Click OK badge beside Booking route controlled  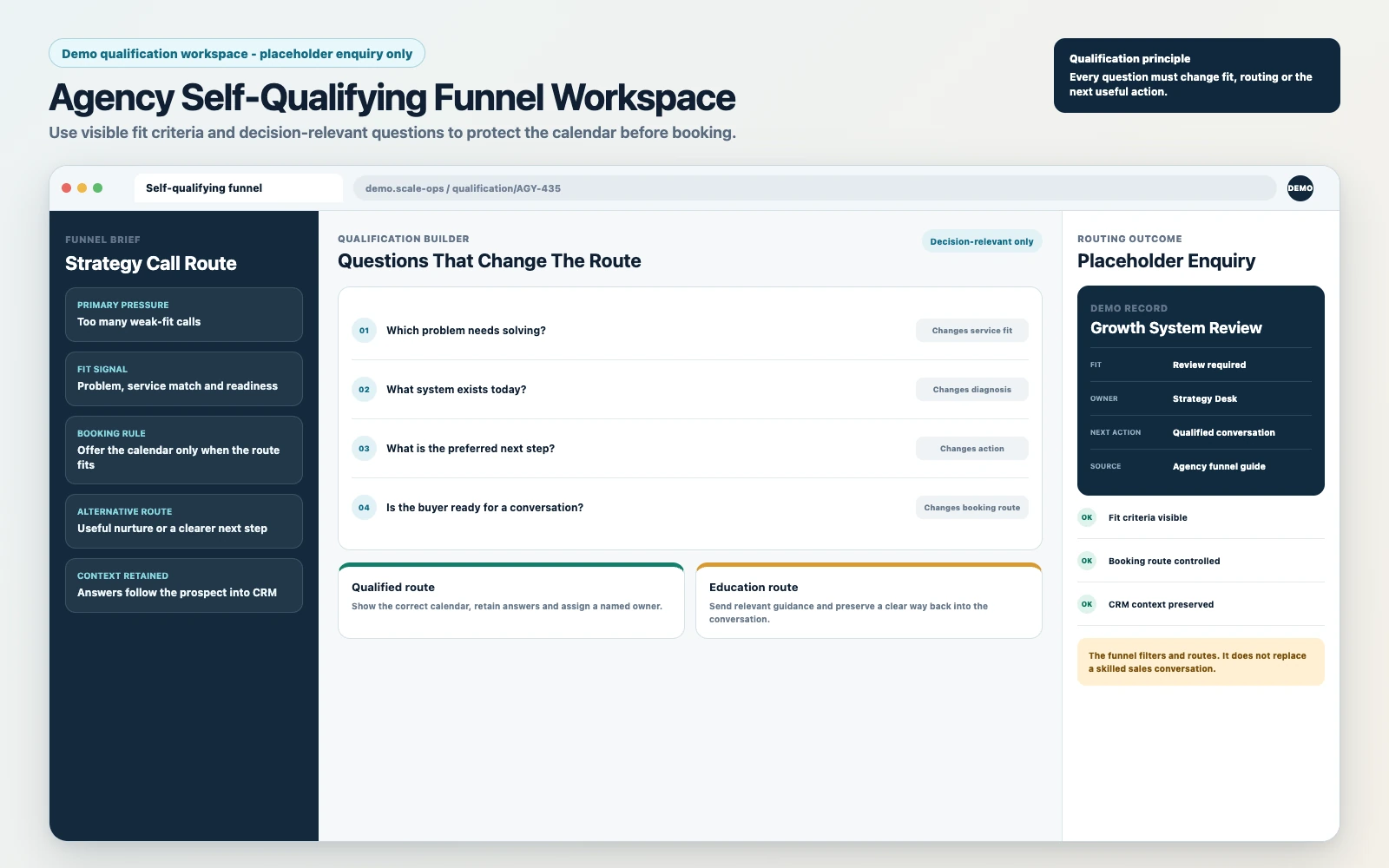pos(1087,561)
